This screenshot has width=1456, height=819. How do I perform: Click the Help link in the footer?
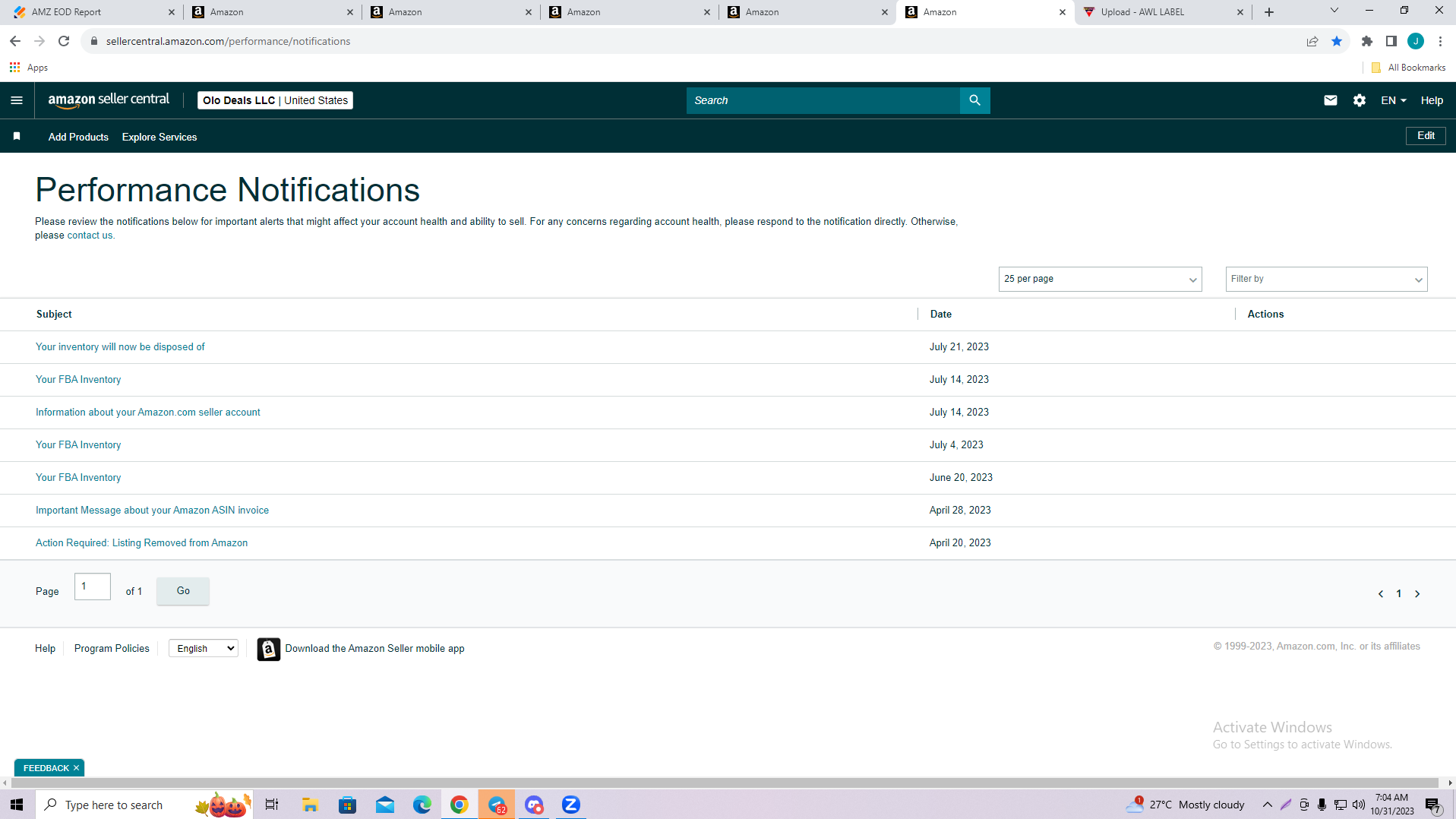click(x=45, y=648)
